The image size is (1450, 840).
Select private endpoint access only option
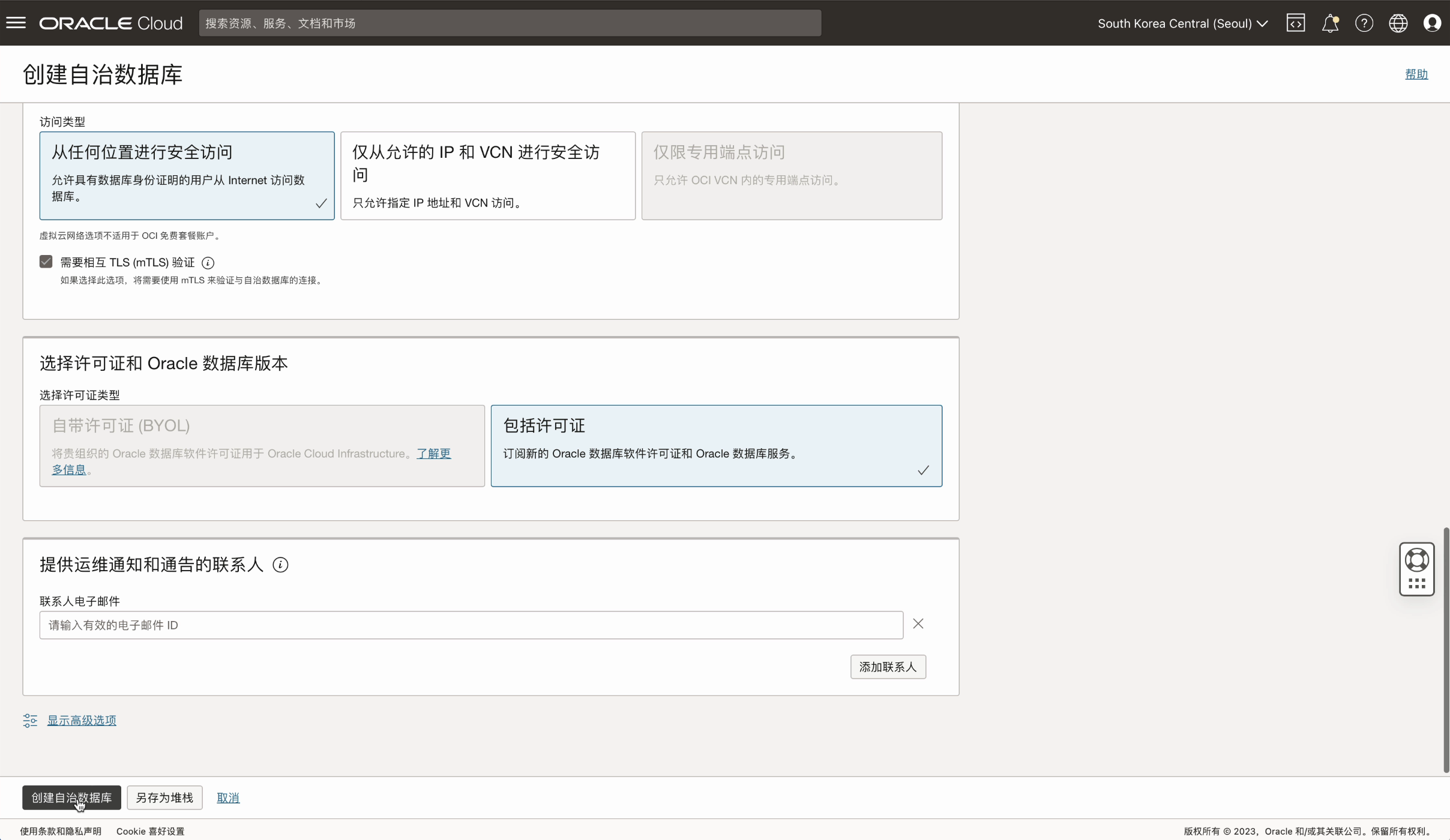[x=792, y=176]
